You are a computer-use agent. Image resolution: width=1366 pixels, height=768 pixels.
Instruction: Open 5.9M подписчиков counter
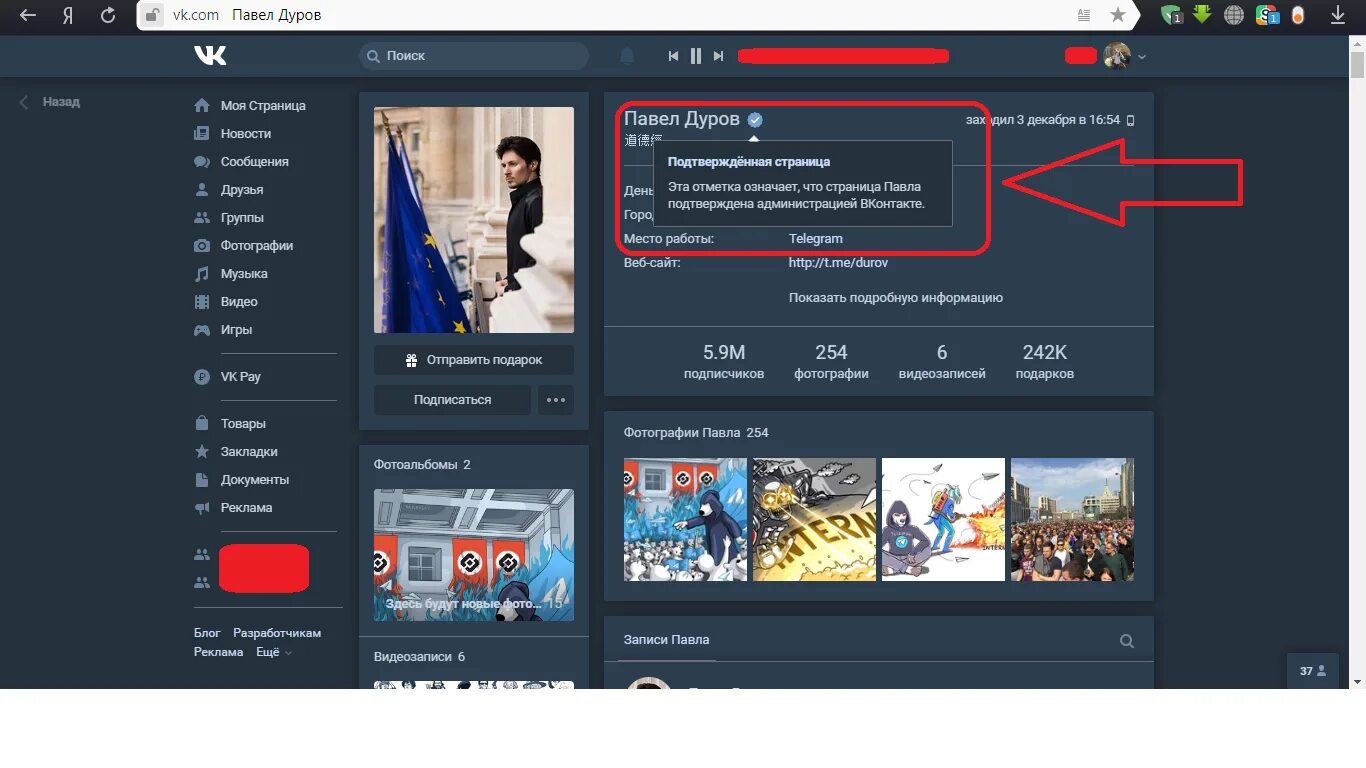click(x=724, y=362)
